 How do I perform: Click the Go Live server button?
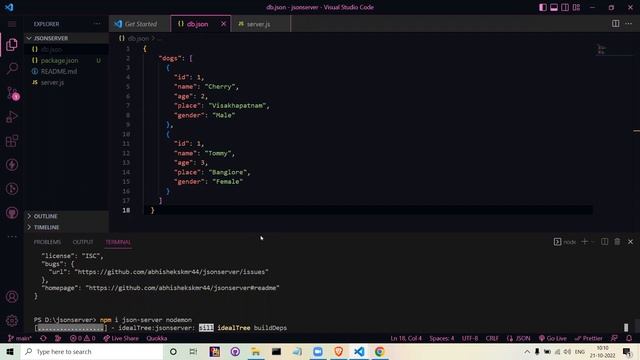coord(553,338)
